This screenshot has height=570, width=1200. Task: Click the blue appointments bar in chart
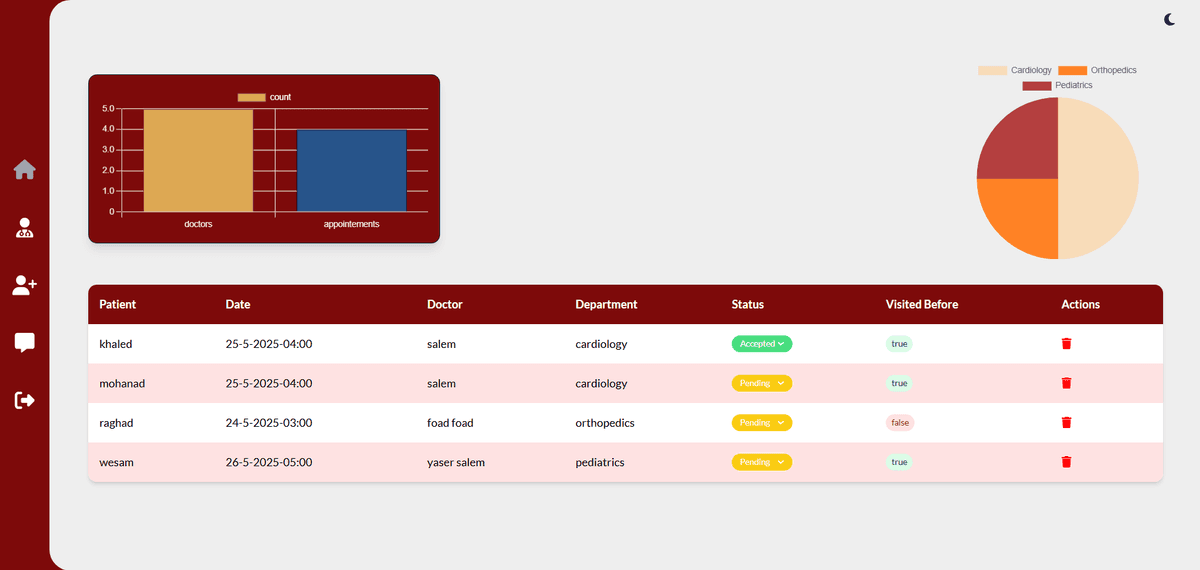[351, 170]
